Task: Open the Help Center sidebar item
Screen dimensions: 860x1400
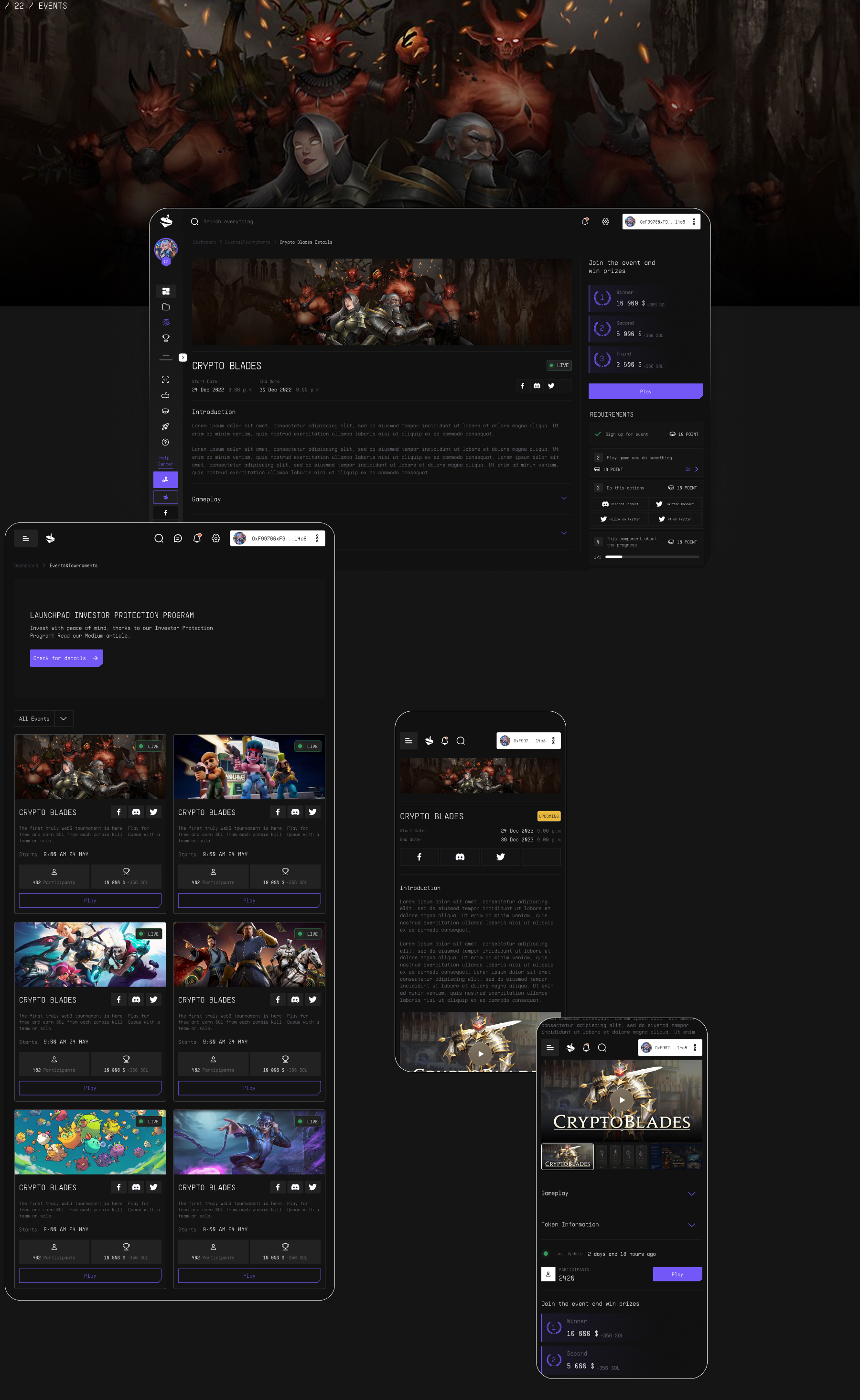Action: 165,461
